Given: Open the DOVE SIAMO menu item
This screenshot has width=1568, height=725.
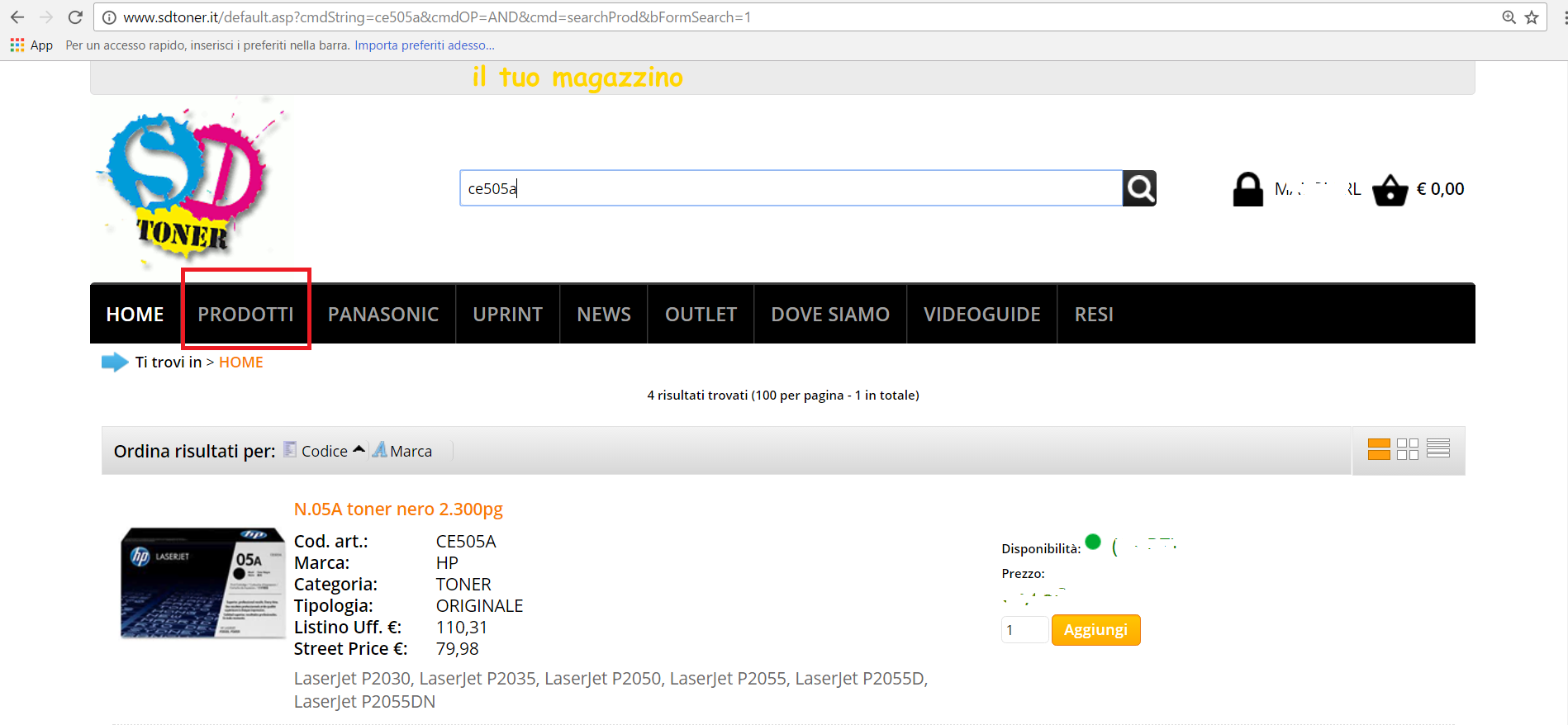Looking at the screenshot, I should [830, 315].
